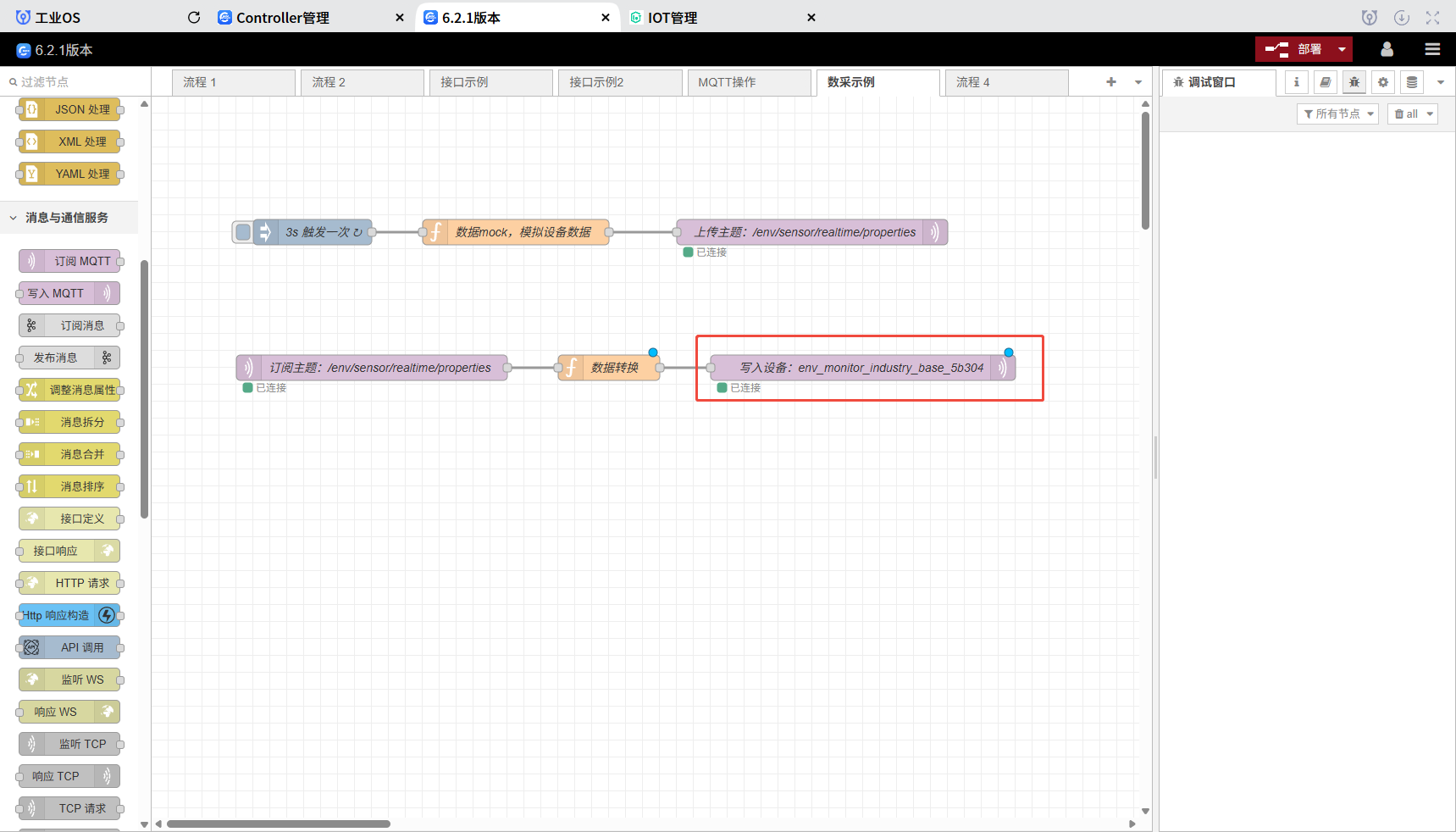Switch to the IOT管理 browser tab
The width and height of the screenshot is (1456, 832).
point(673,17)
